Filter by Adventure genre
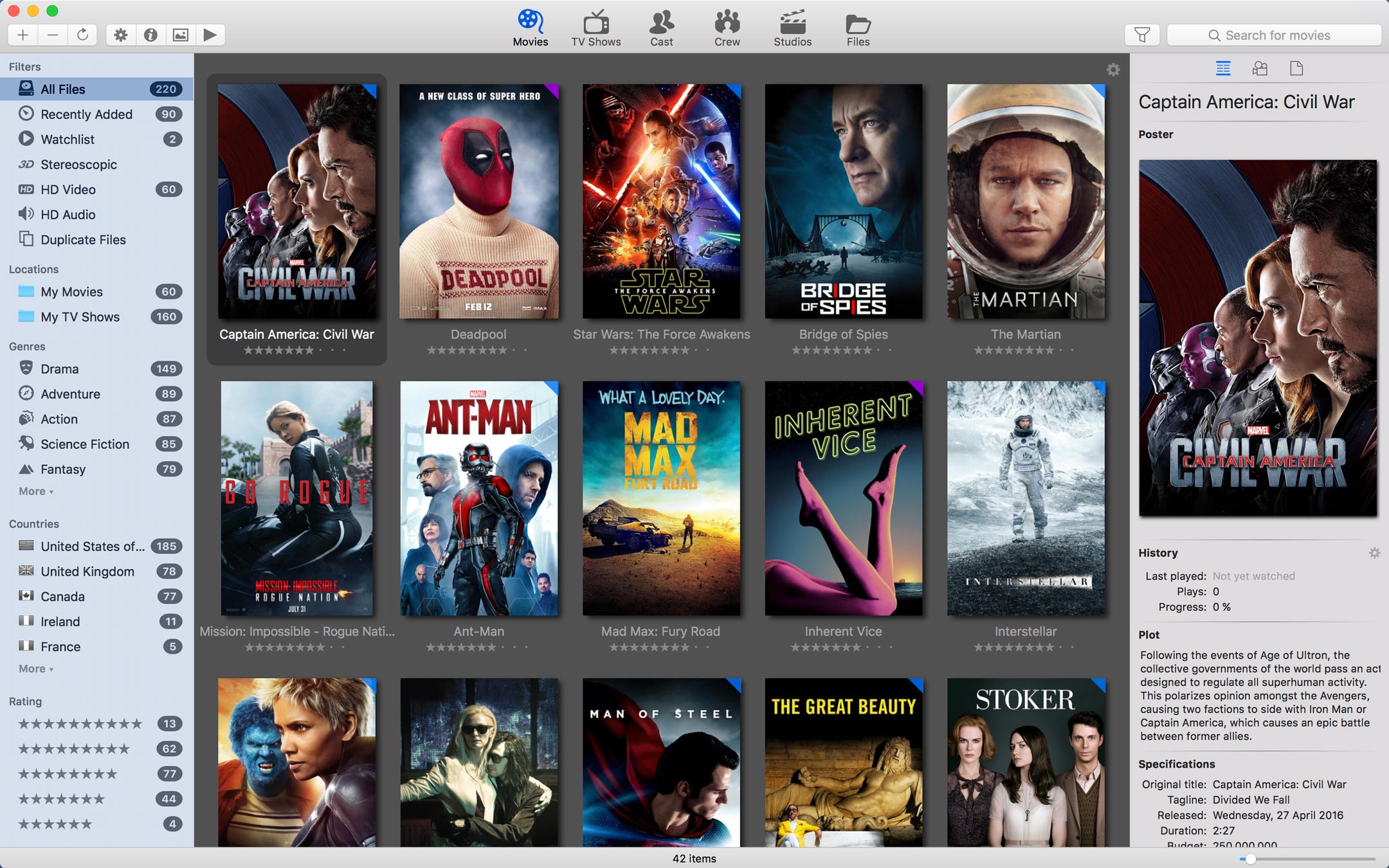Image resolution: width=1389 pixels, height=868 pixels. [96, 393]
